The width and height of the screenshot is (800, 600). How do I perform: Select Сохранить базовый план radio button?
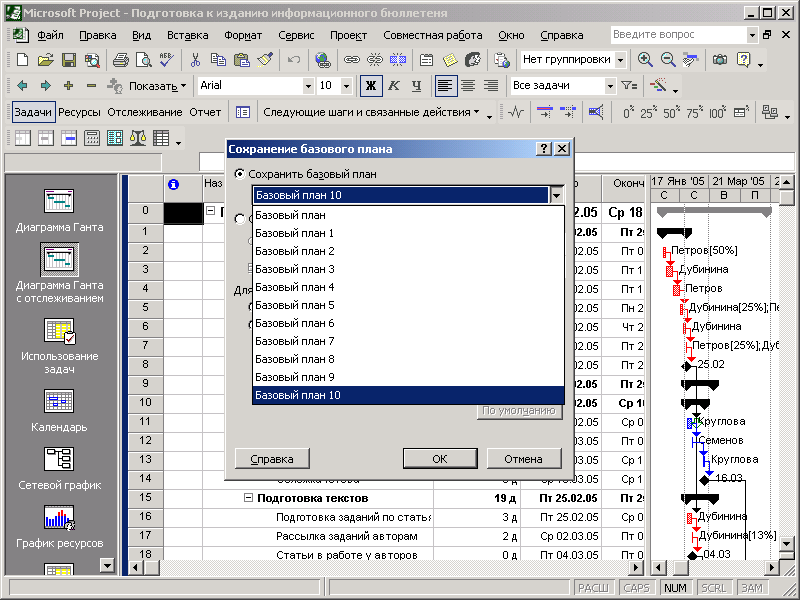coord(239,174)
